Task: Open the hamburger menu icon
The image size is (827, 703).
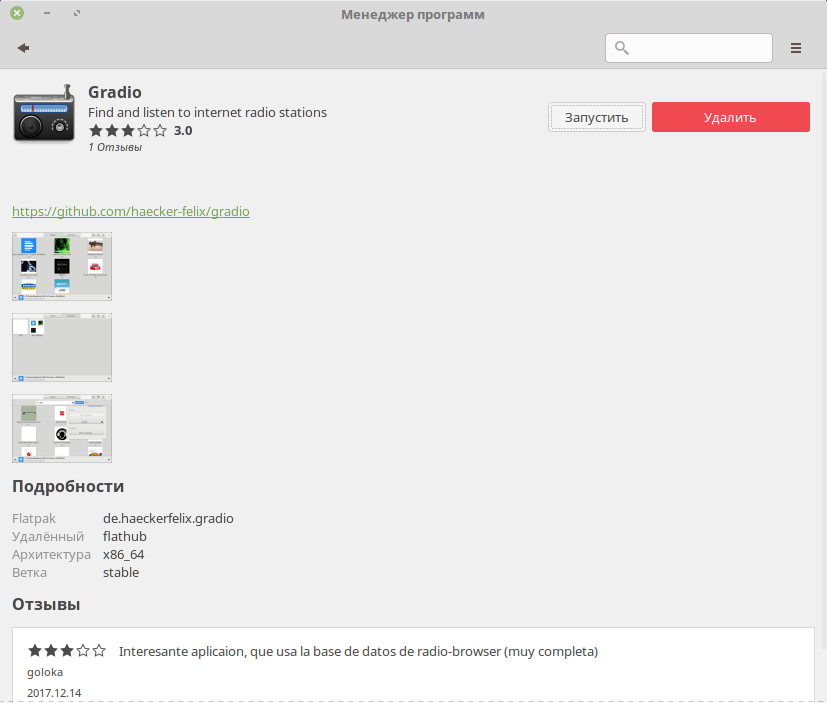Action: pos(796,48)
